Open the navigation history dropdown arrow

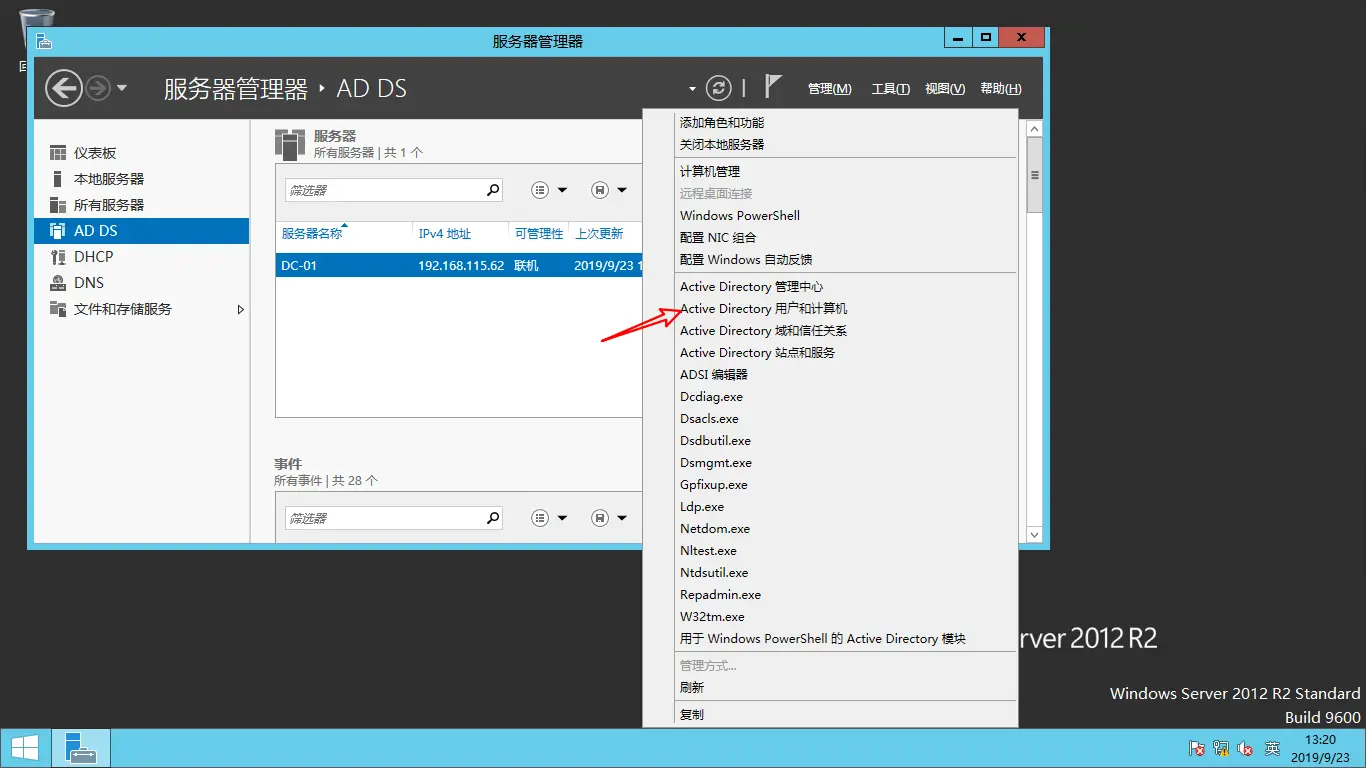[x=122, y=88]
